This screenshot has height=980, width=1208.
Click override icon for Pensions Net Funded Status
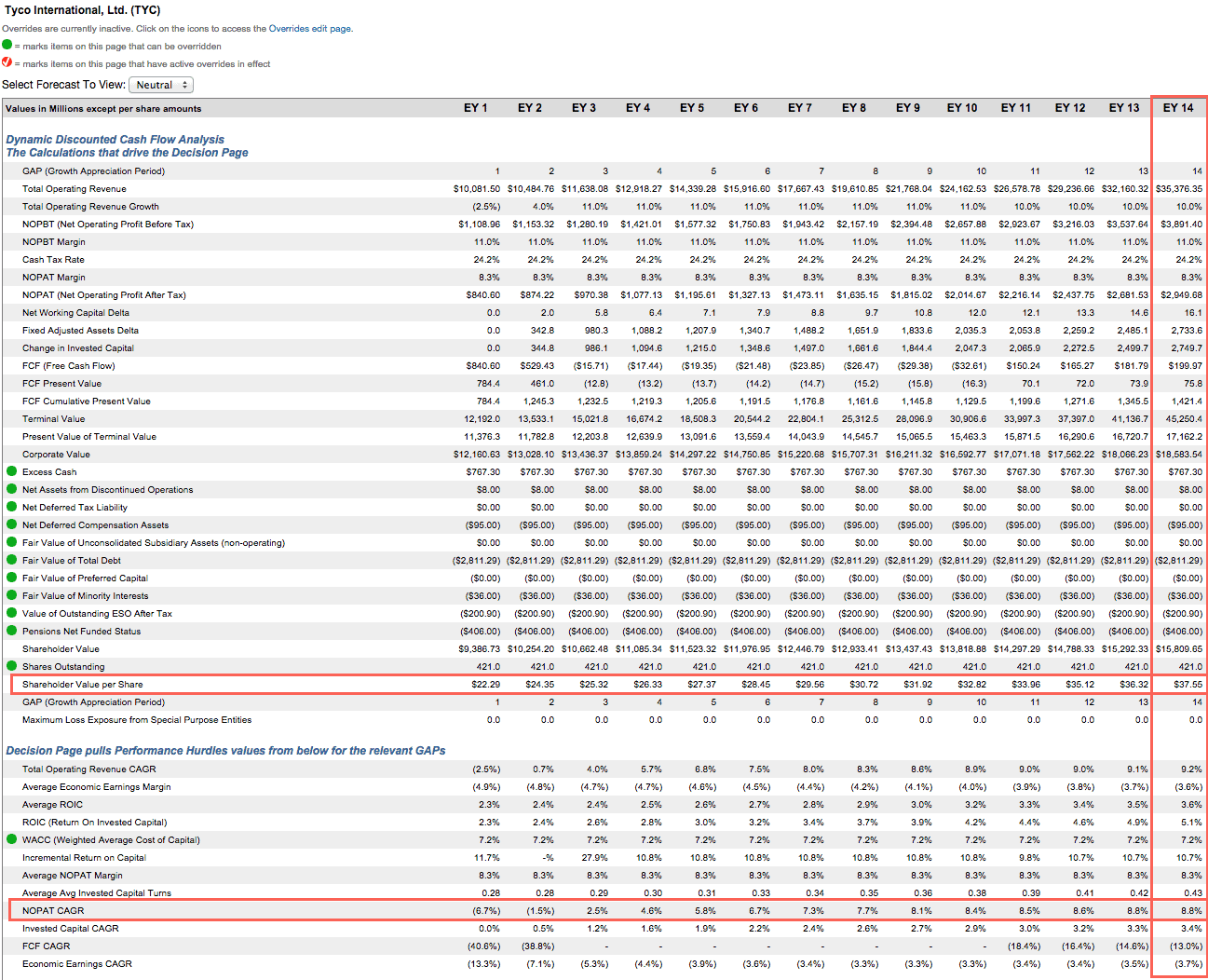pyautogui.click(x=12, y=631)
